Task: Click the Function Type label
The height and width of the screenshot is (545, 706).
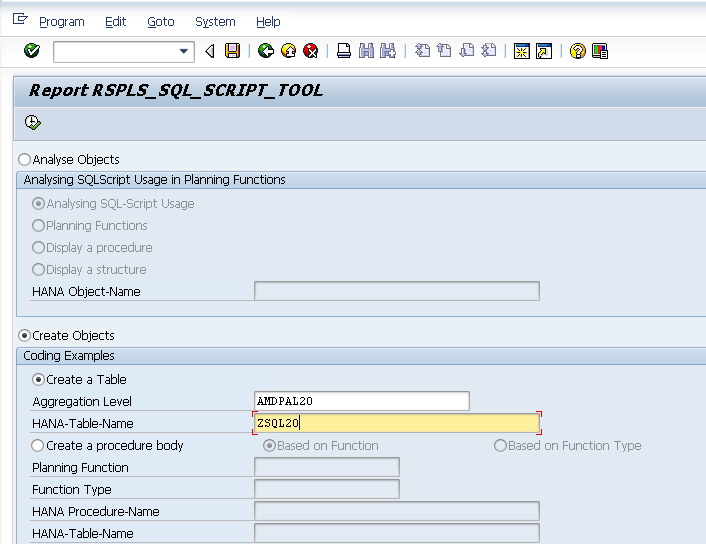Action: tap(72, 490)
